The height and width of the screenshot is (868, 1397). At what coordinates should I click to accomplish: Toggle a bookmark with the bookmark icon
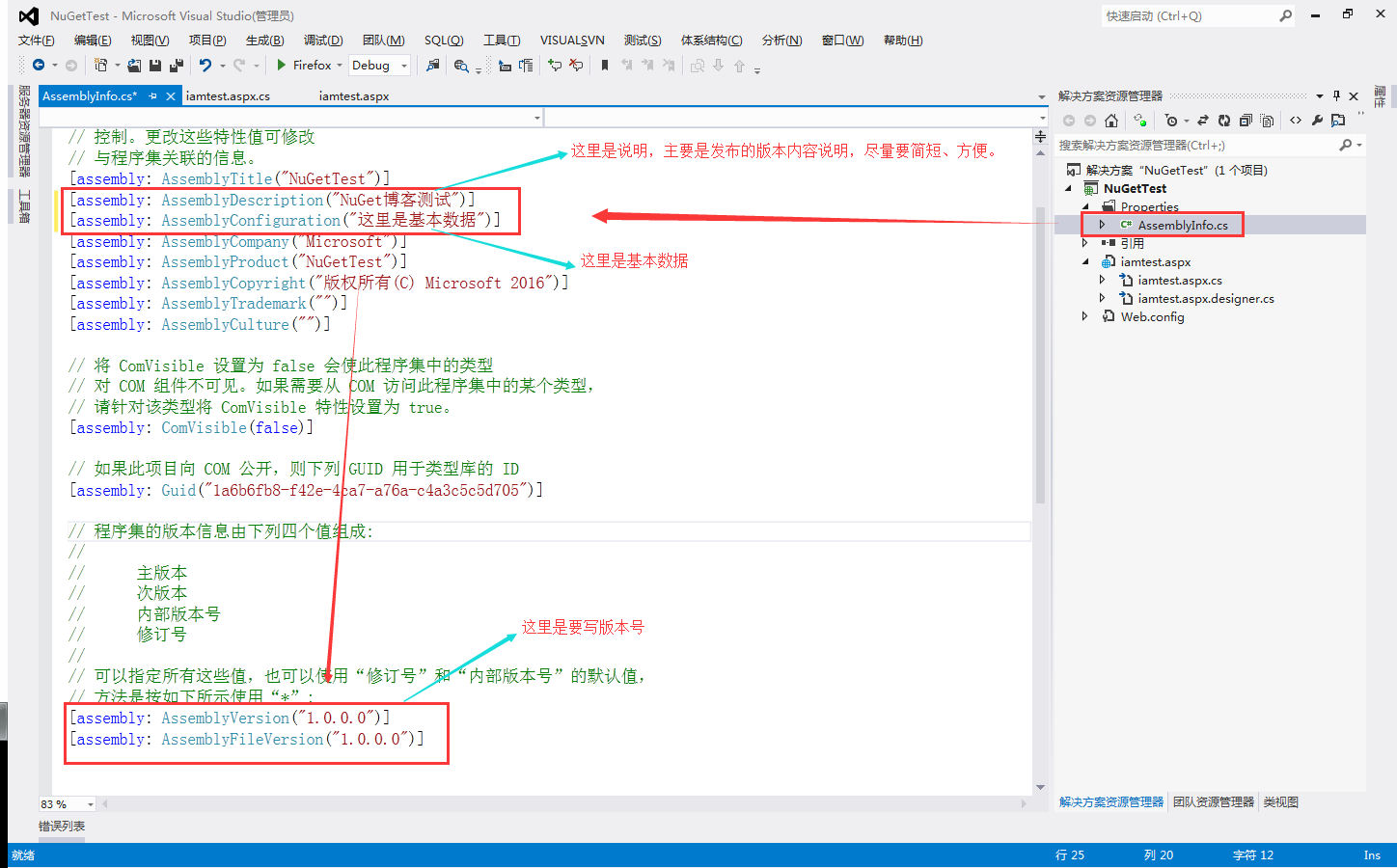pyautogui.click(x=605, y=66)
